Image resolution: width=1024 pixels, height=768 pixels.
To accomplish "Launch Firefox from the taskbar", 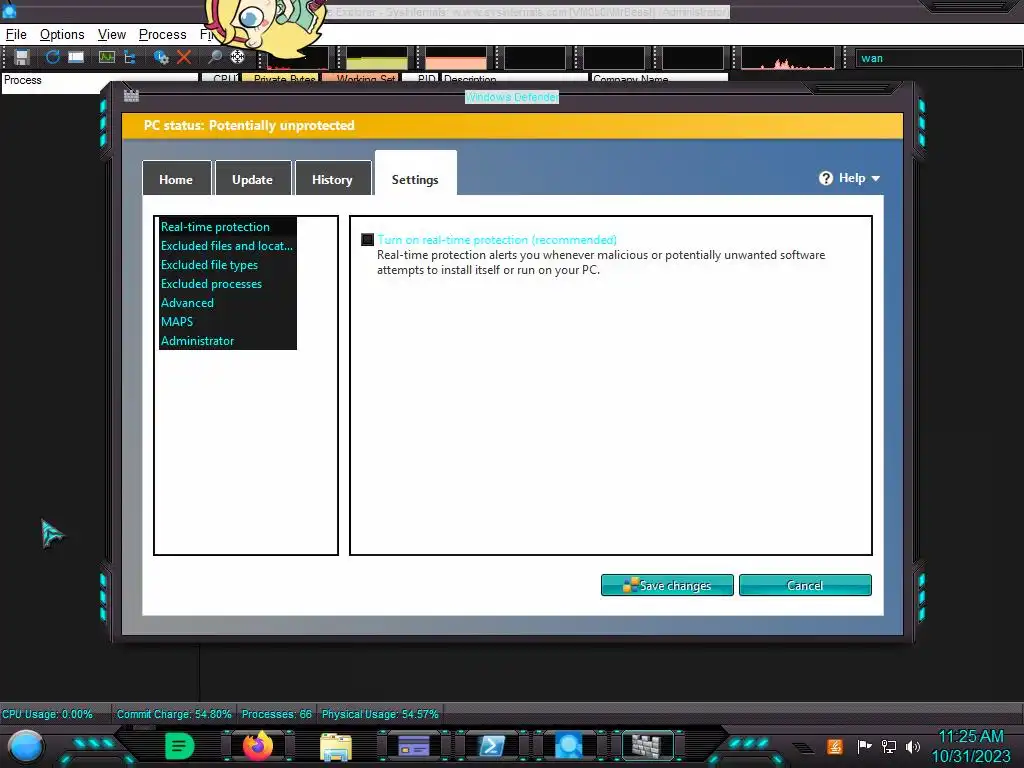I will [257, 746].
